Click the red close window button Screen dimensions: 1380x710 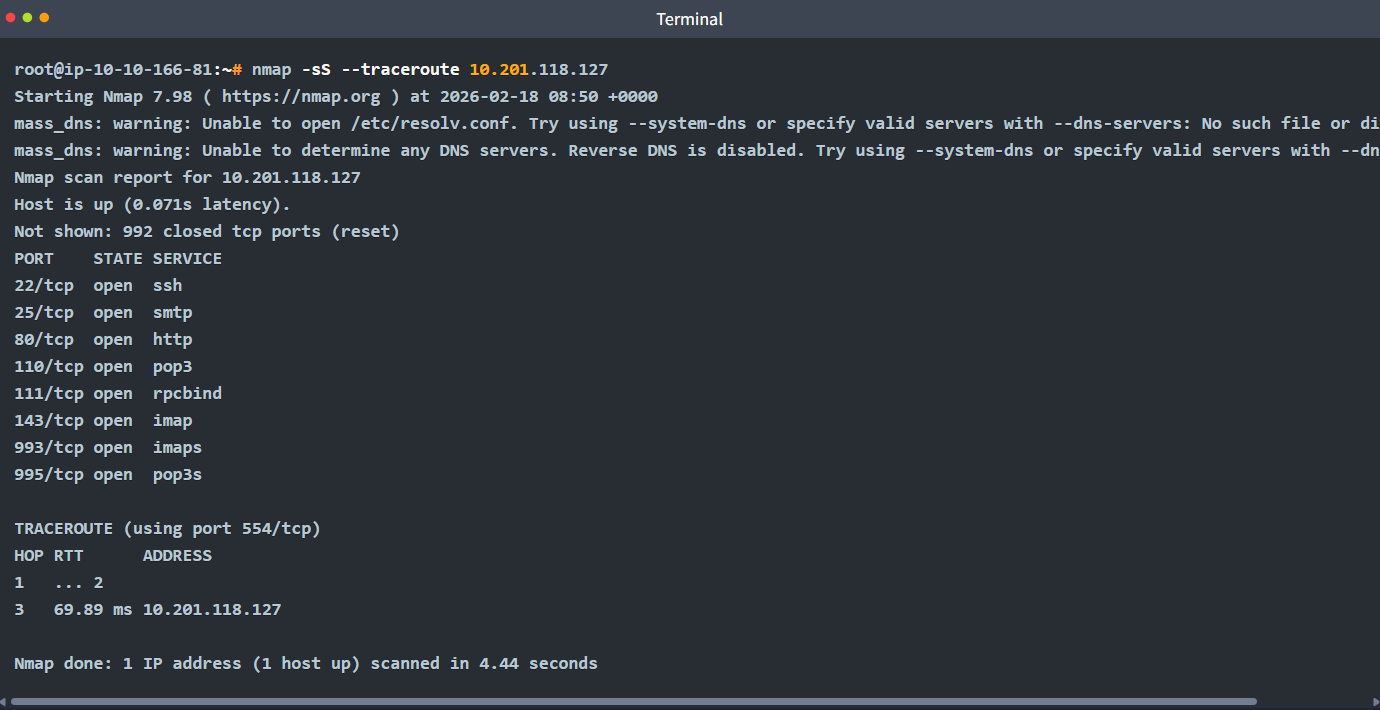pos(11,18)
